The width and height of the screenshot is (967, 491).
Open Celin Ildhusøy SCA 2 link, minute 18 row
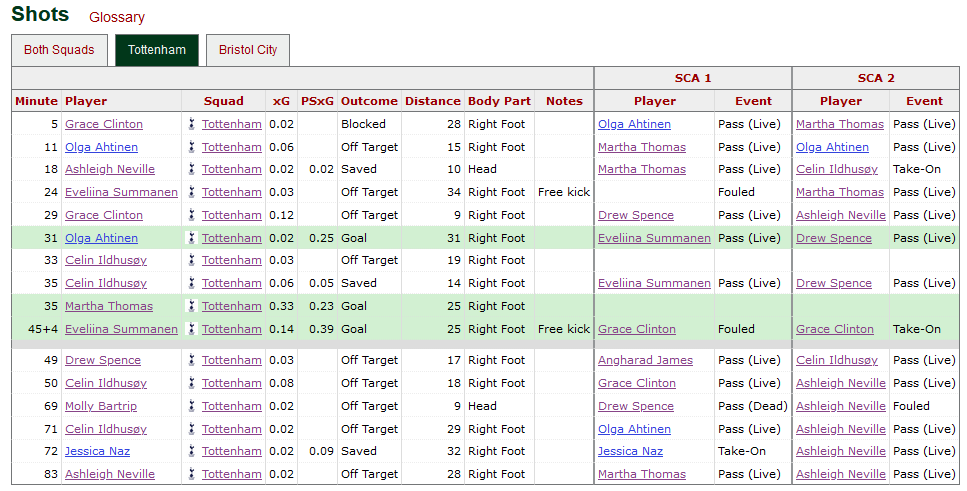pos(837,169)
